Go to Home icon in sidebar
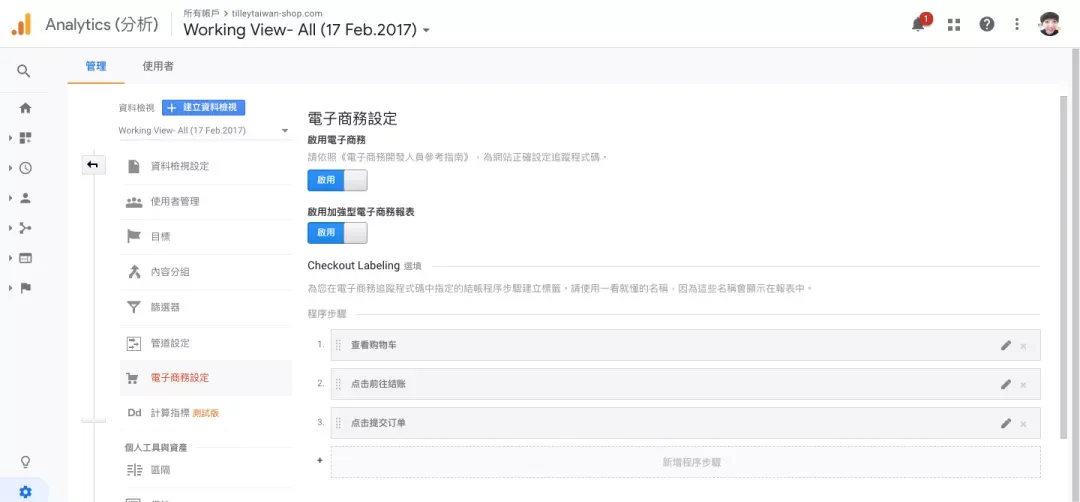The height and width of the screenshot is (502, 1080). 25,108
